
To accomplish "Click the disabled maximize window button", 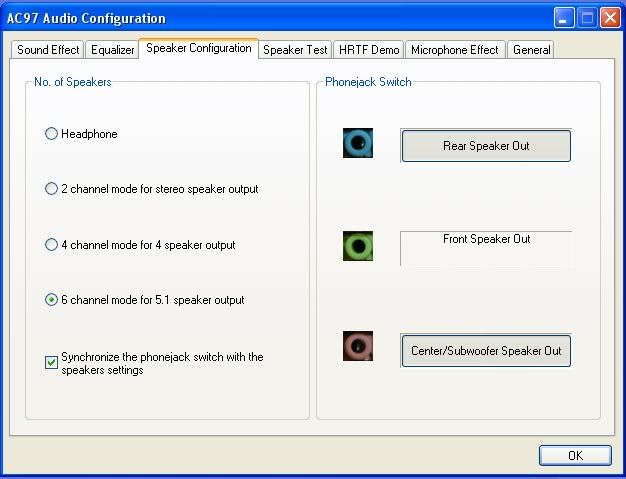I will pos(587,18).
